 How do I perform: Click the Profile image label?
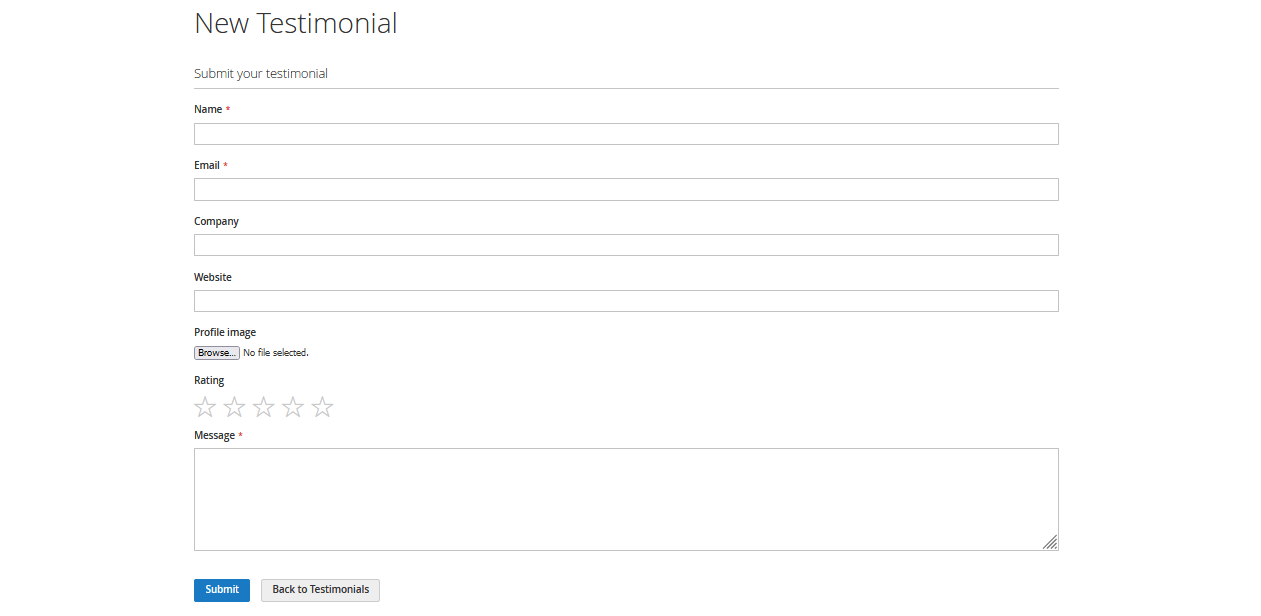point(225,333)
